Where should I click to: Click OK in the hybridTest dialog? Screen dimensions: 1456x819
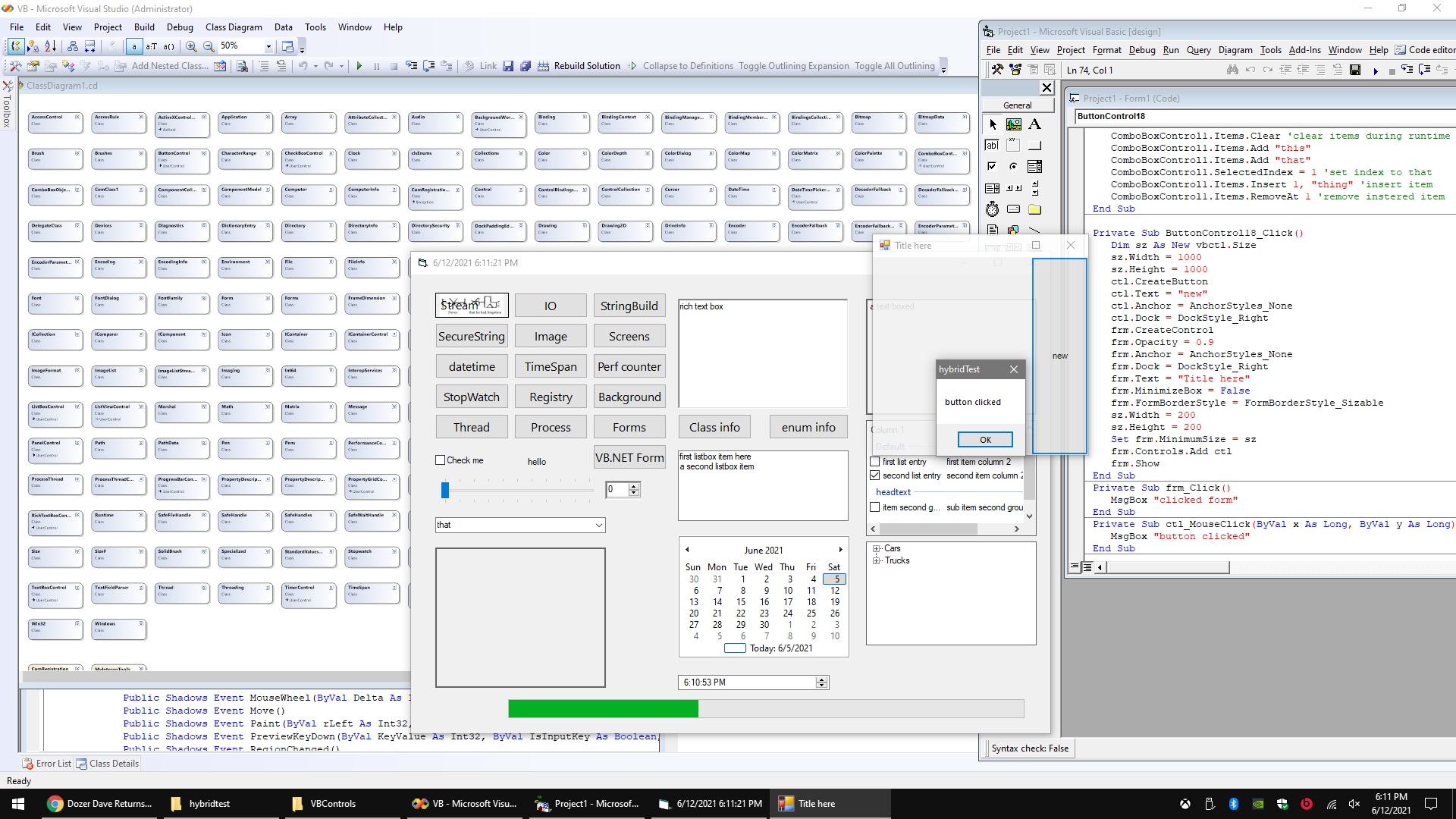(984, 439)
